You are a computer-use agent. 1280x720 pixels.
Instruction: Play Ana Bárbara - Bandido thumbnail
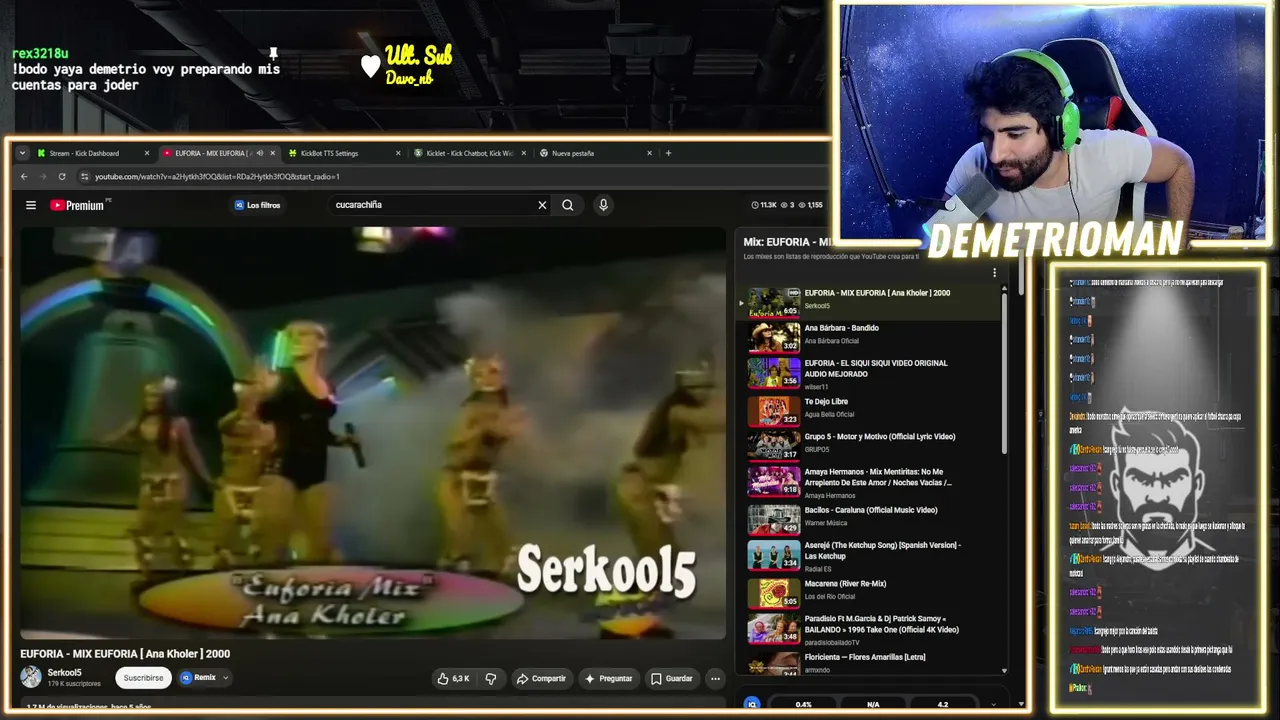(774, 337)
